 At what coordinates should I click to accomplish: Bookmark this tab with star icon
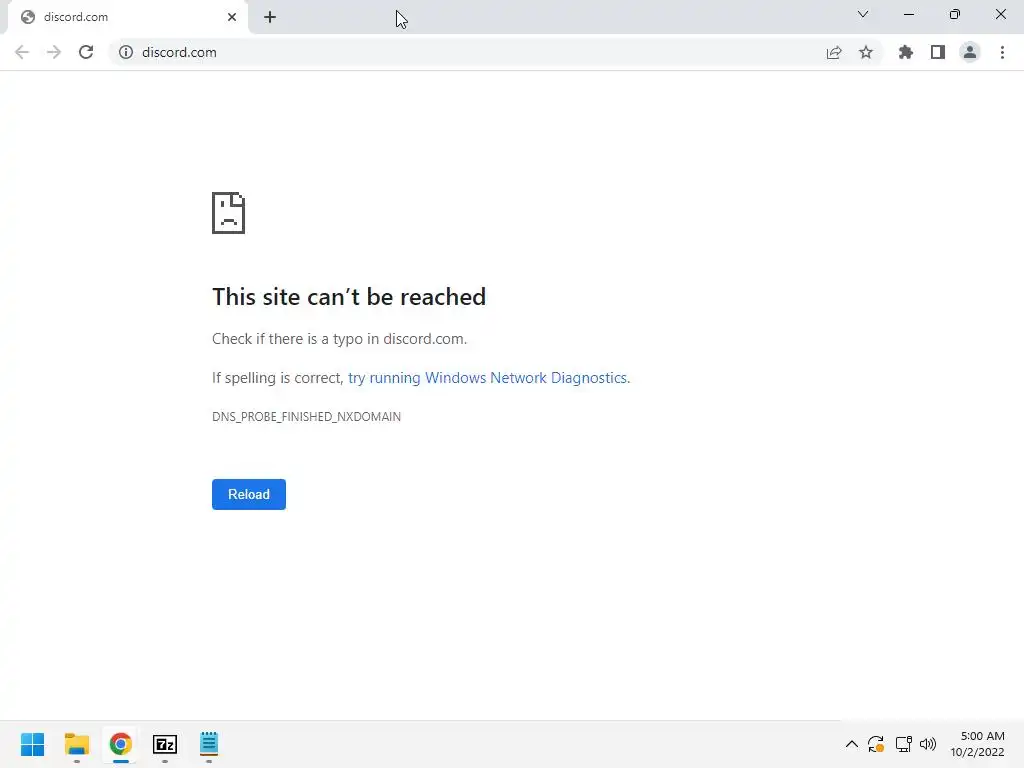866,52
